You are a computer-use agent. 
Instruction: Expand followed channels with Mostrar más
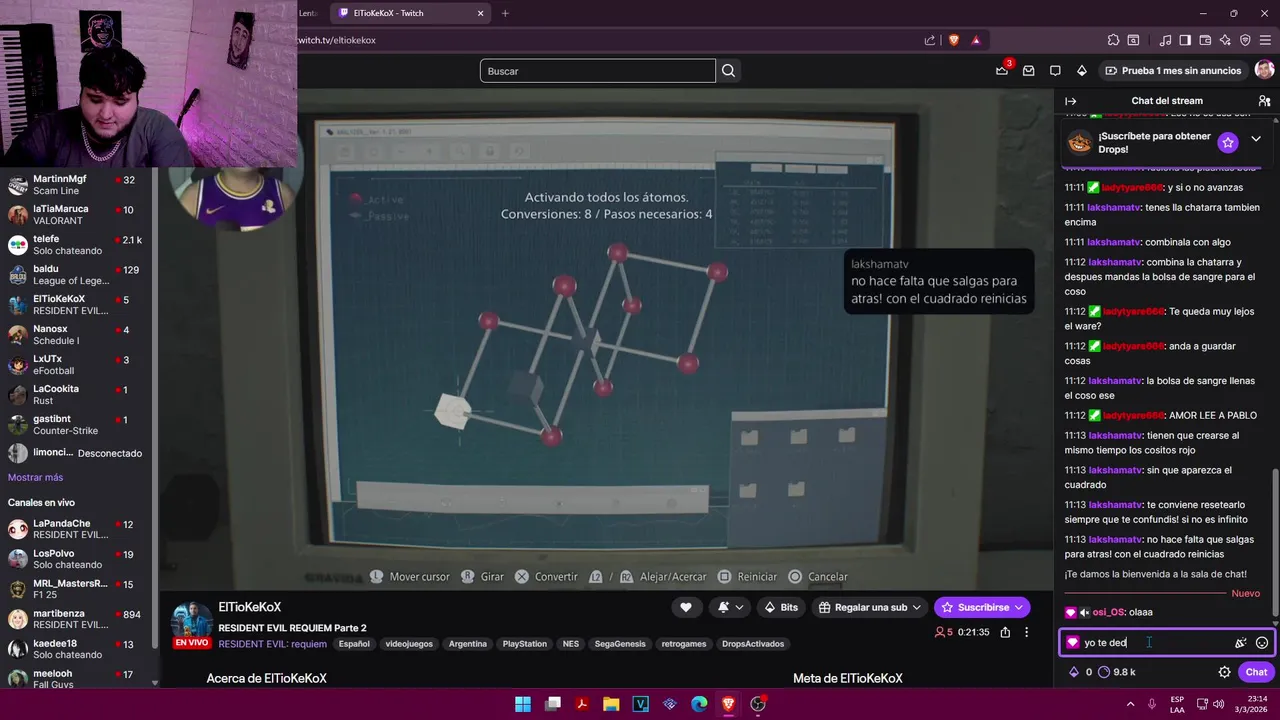click(x=35, y=477)
